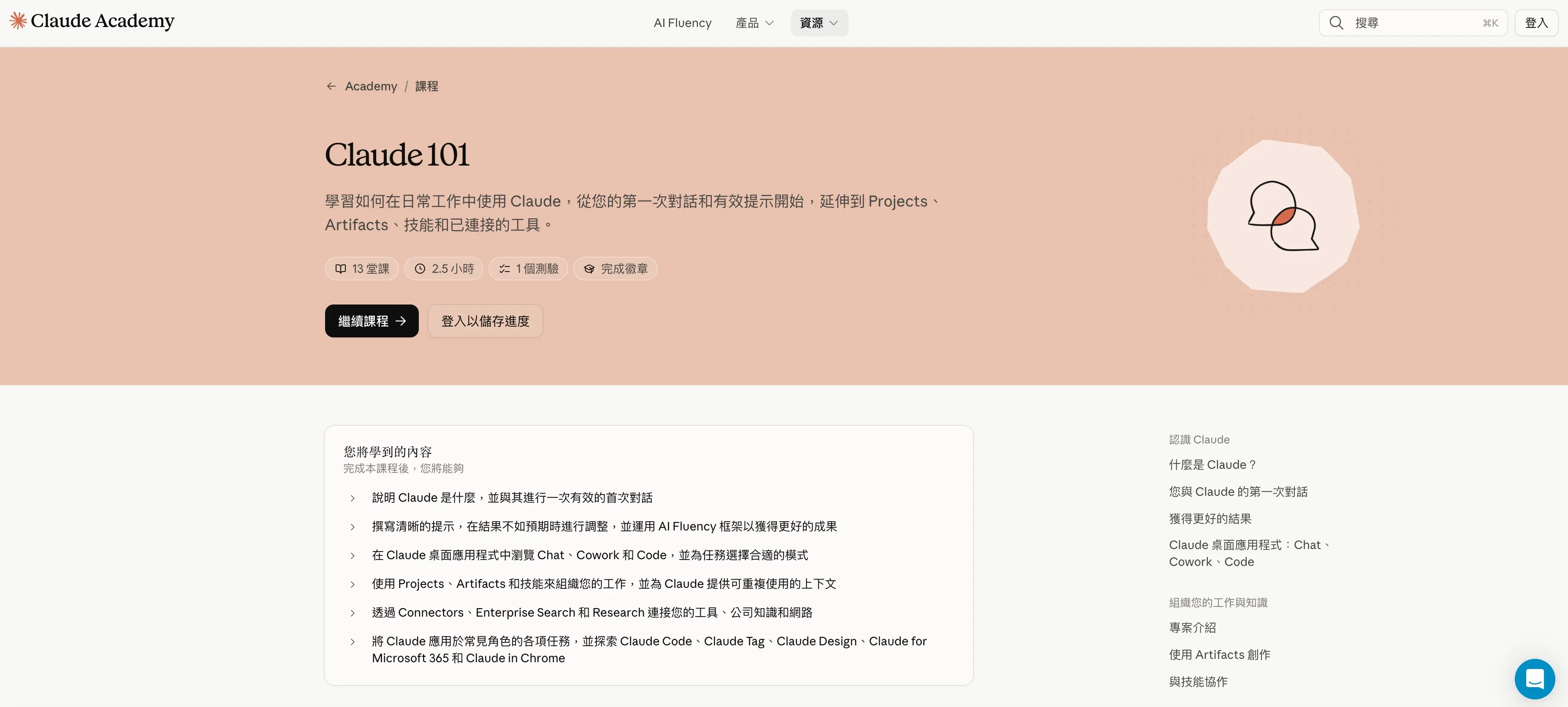Open lesson 獲得更好的結果

tap(1210, 519)
